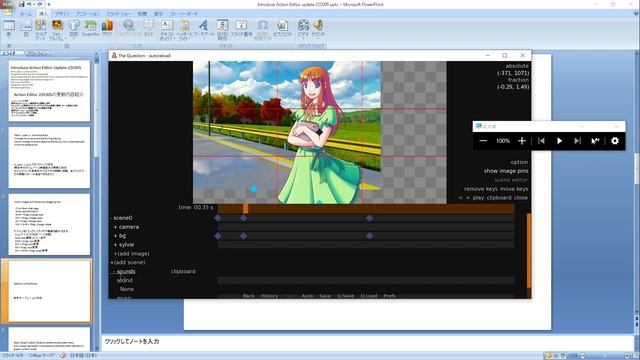The height and width of the screenshot is (360, 640).
Task: Switch to the 校閲 ribbon tab
Action: point(142,14)
